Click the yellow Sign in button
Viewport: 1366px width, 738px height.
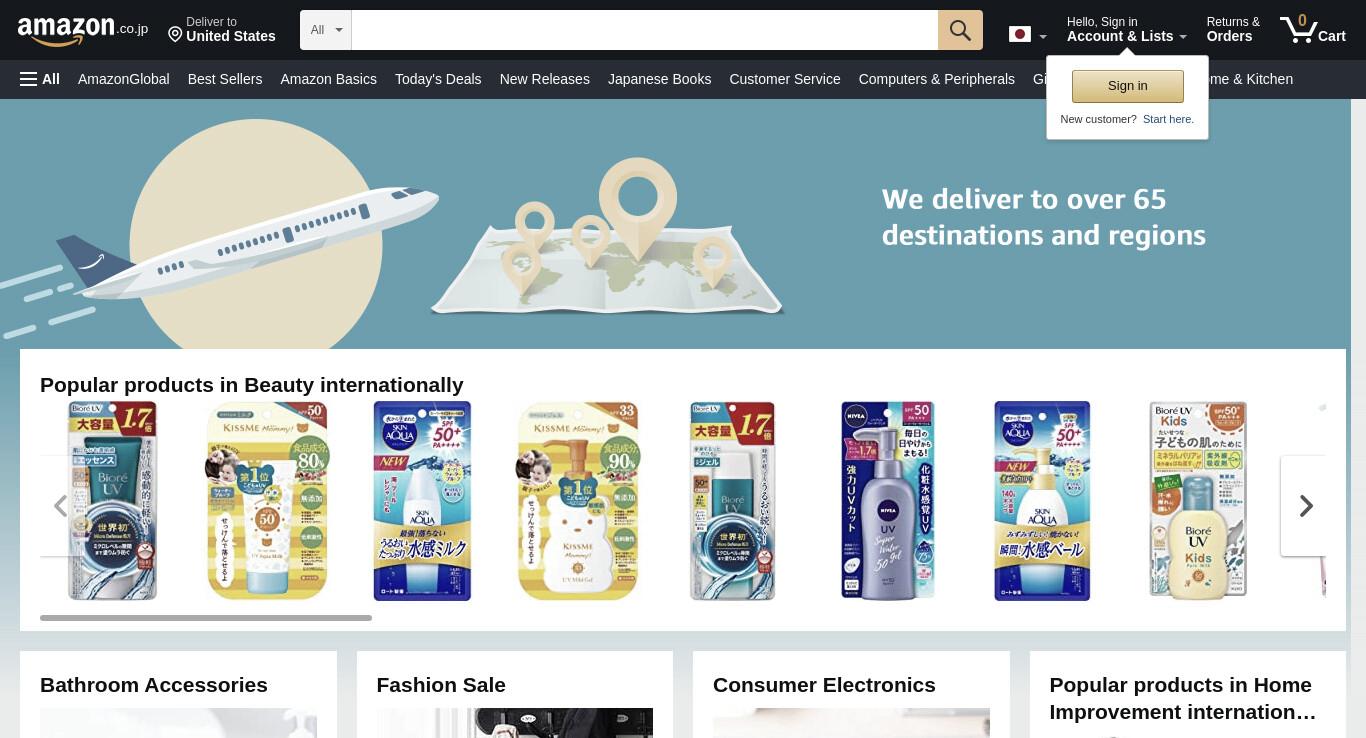[x=1128, y=86]
